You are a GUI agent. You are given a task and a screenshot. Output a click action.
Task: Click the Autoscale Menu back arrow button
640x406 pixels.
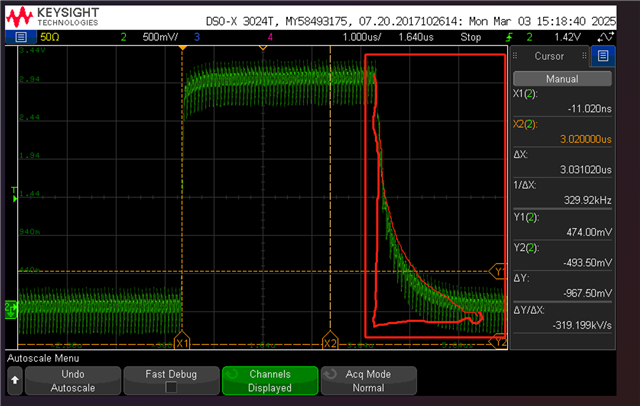pyautogui.click(x=15, y=380)
